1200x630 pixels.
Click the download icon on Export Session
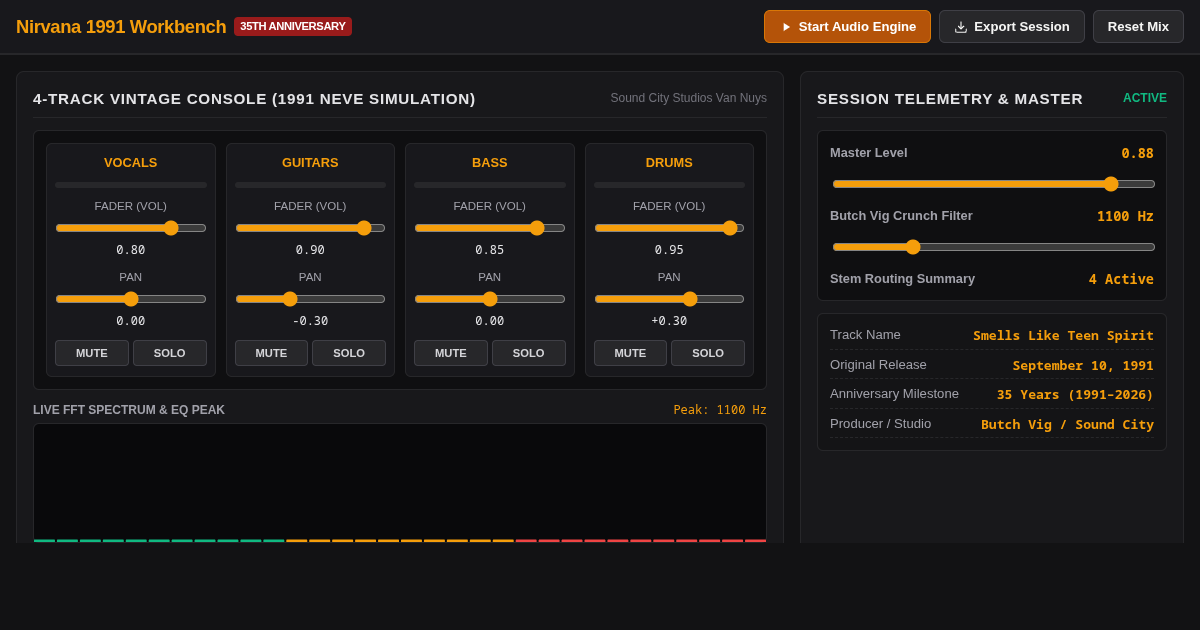tap(961, 27)
